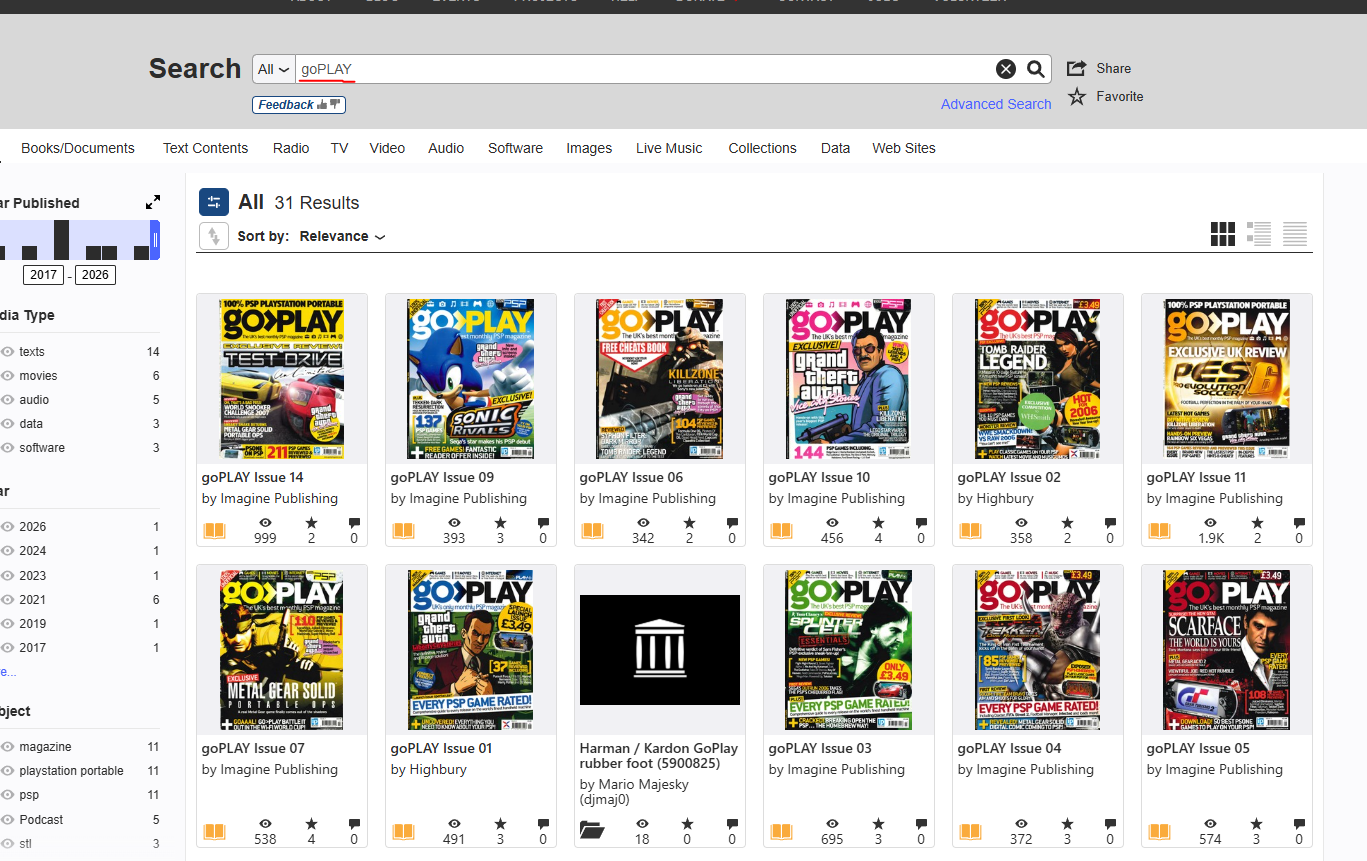Clear the goPLAY search text
The height and width of the screenshot is (861, 1367).
(1005, 69)
